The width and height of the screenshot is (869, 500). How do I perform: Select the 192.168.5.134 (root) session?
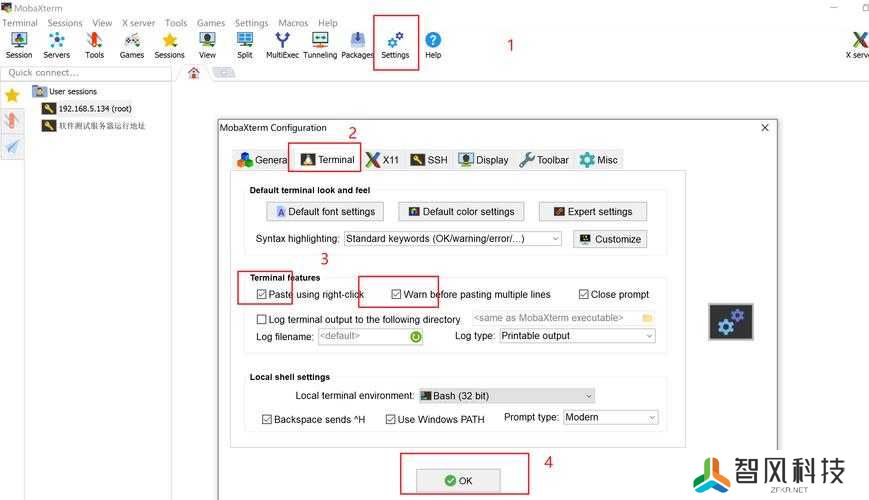(87, 109)
